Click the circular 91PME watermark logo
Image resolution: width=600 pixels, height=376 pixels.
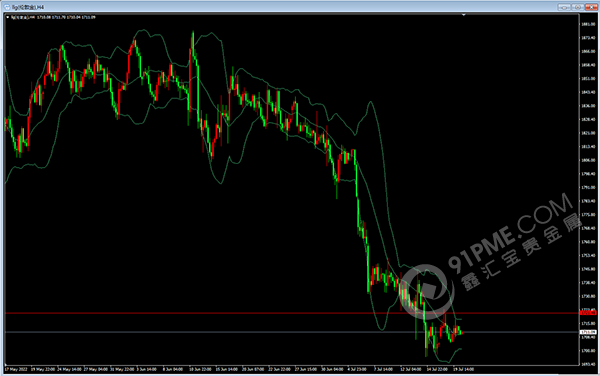(427, 292)
